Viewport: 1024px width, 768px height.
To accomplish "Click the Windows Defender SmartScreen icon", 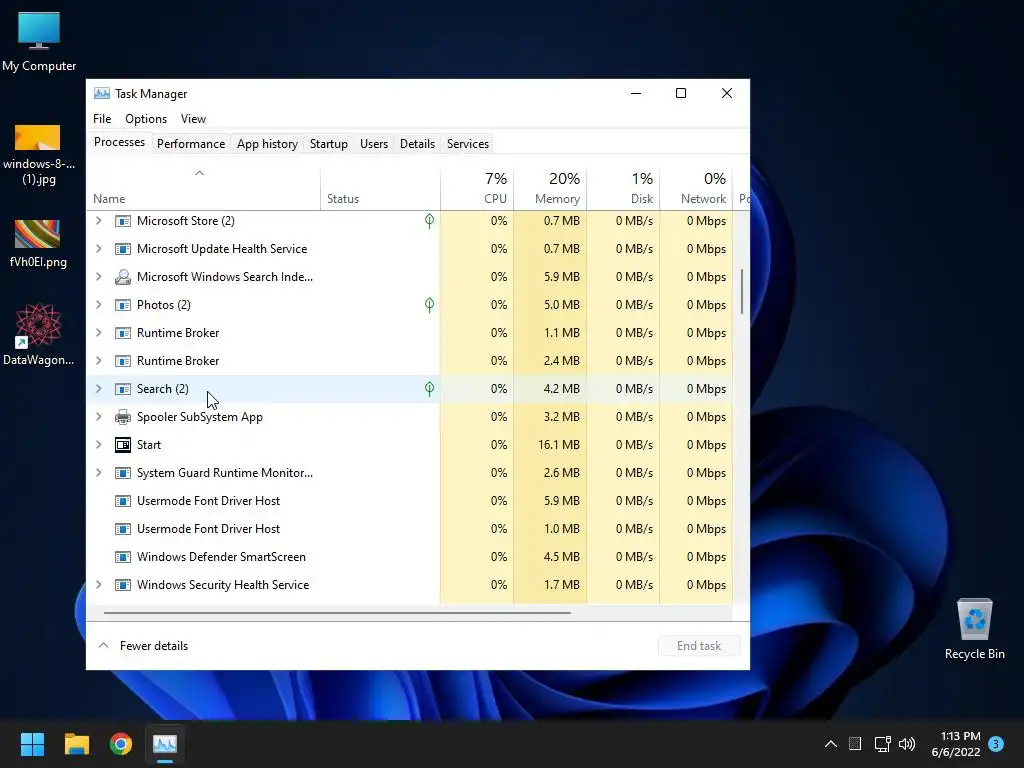I will [123, 557].
